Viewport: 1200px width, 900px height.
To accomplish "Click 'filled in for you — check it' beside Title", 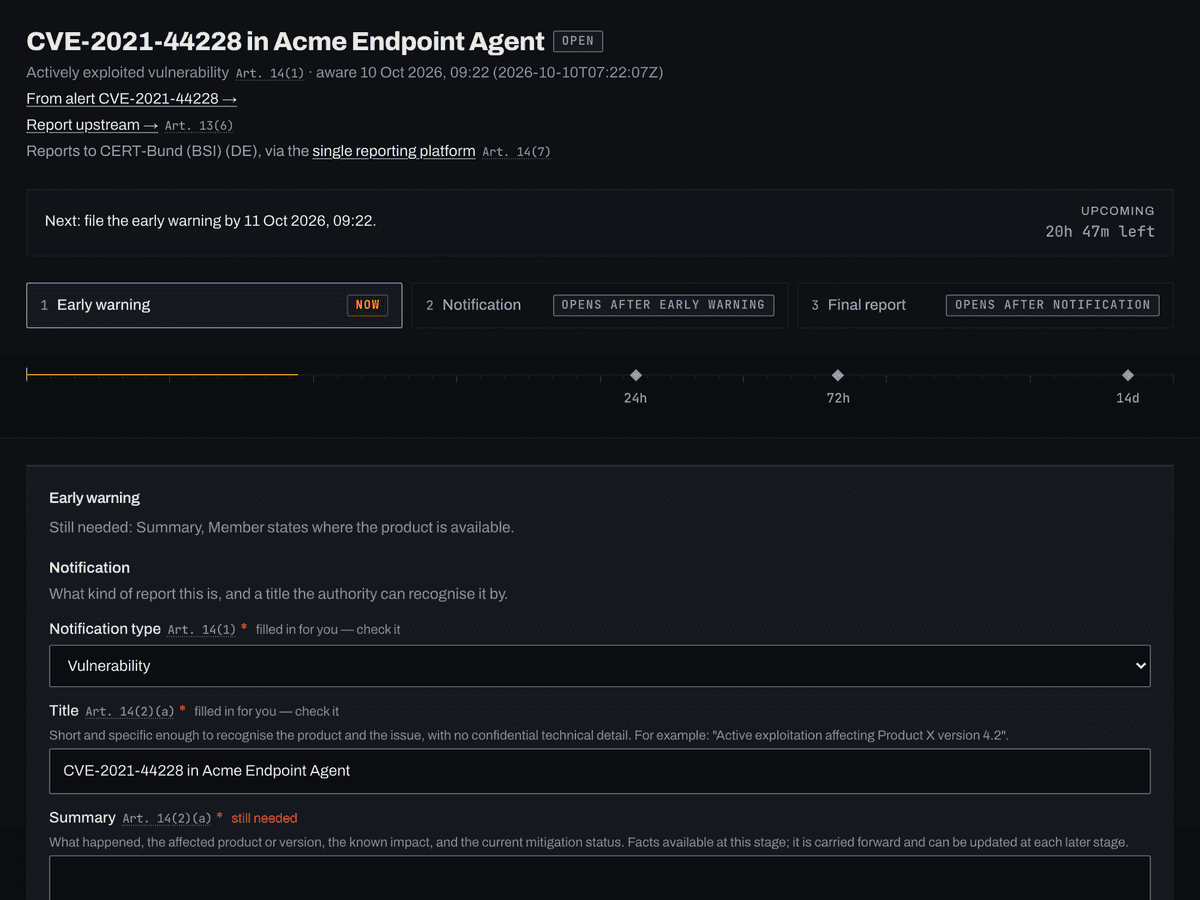I will click(267, 712).
